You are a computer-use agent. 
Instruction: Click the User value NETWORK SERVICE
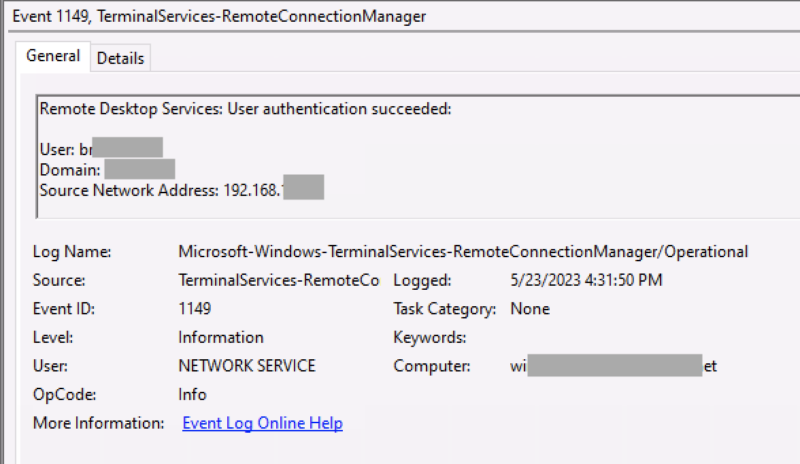(247, 366)
